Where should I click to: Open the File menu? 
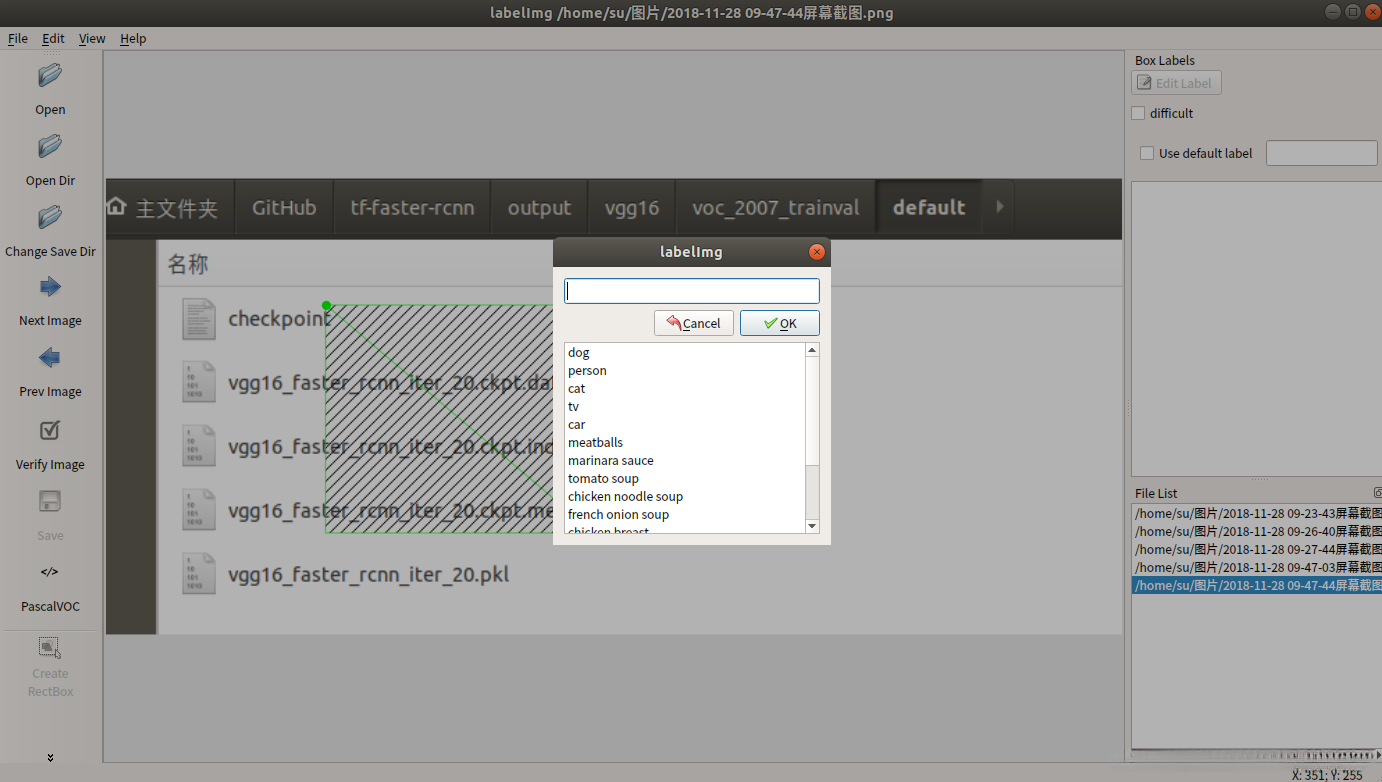(18, 39)
